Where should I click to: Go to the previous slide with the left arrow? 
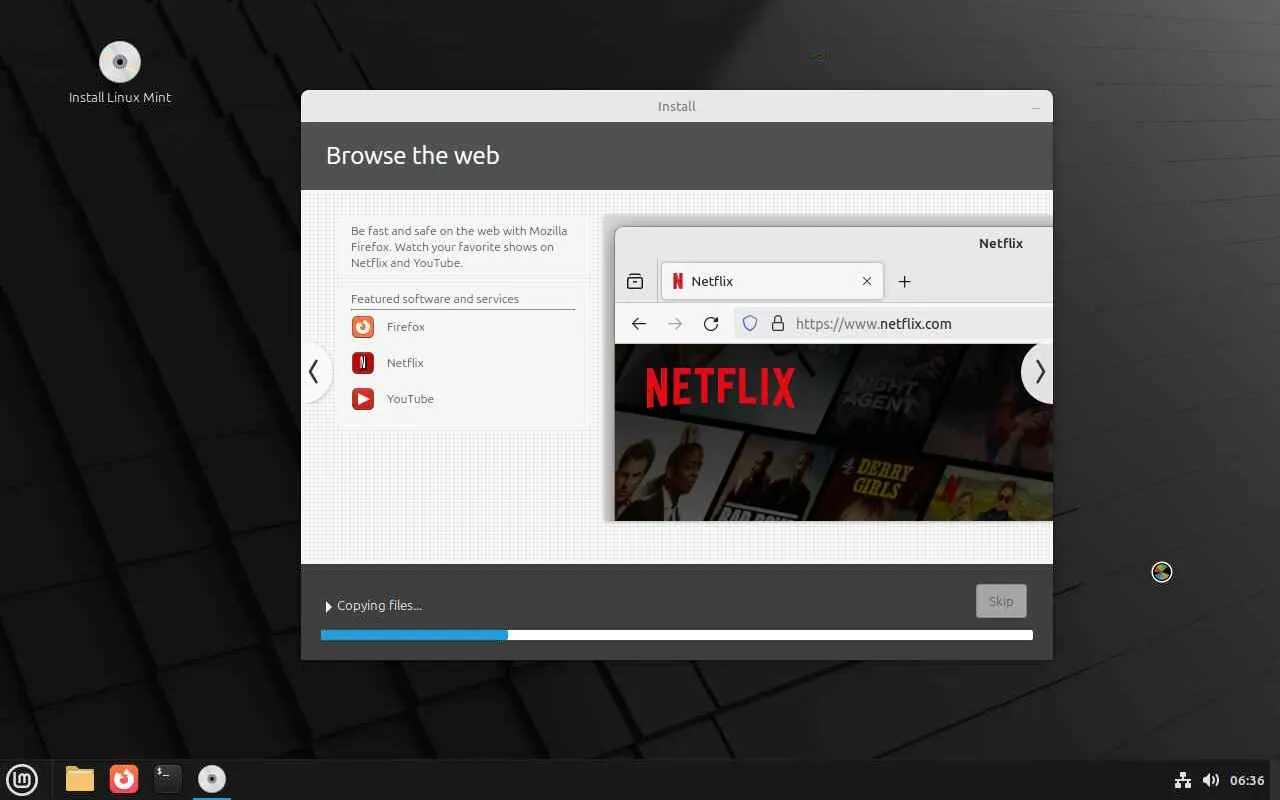[x=315, y=372]
